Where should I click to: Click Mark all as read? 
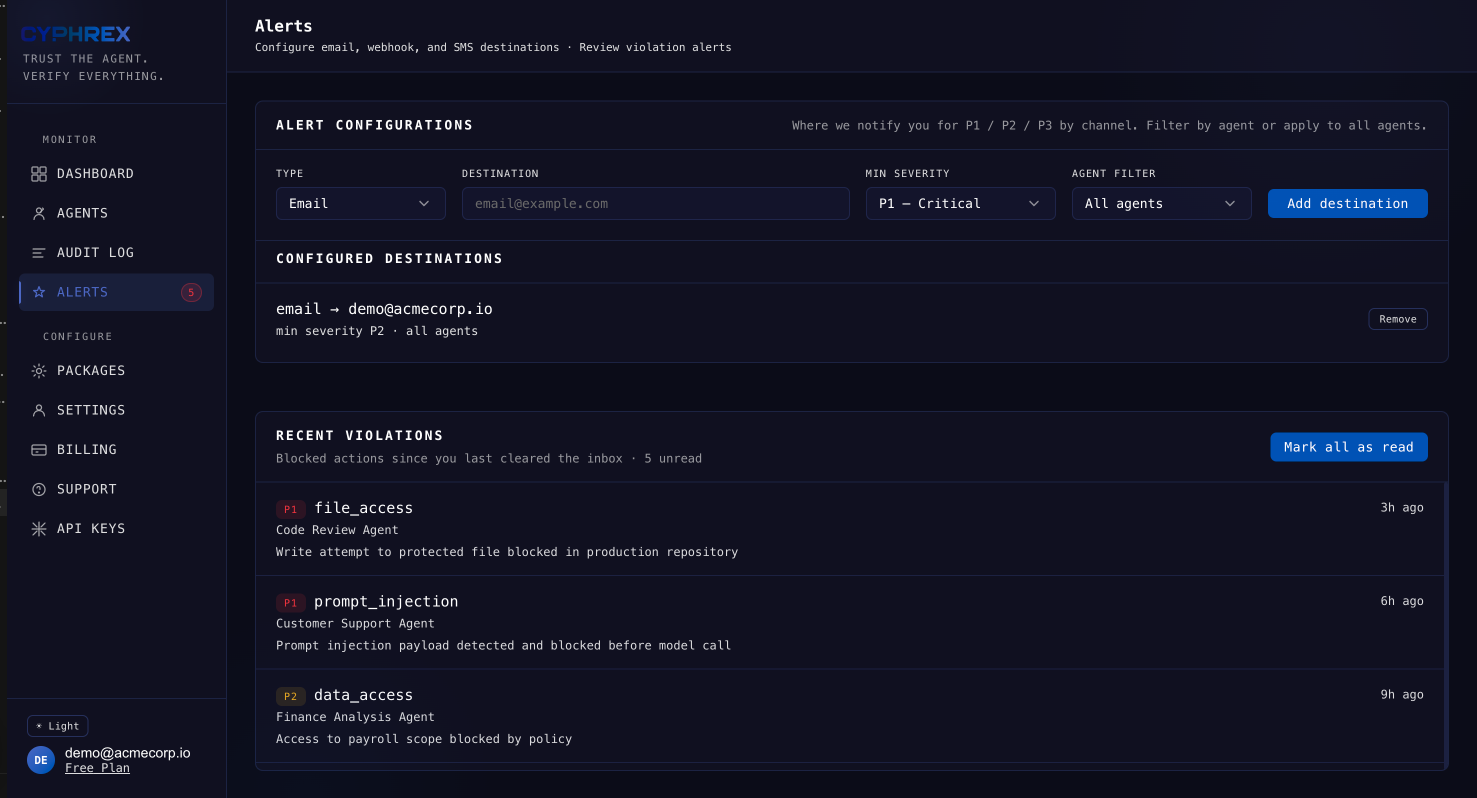tap(1348, 447)
